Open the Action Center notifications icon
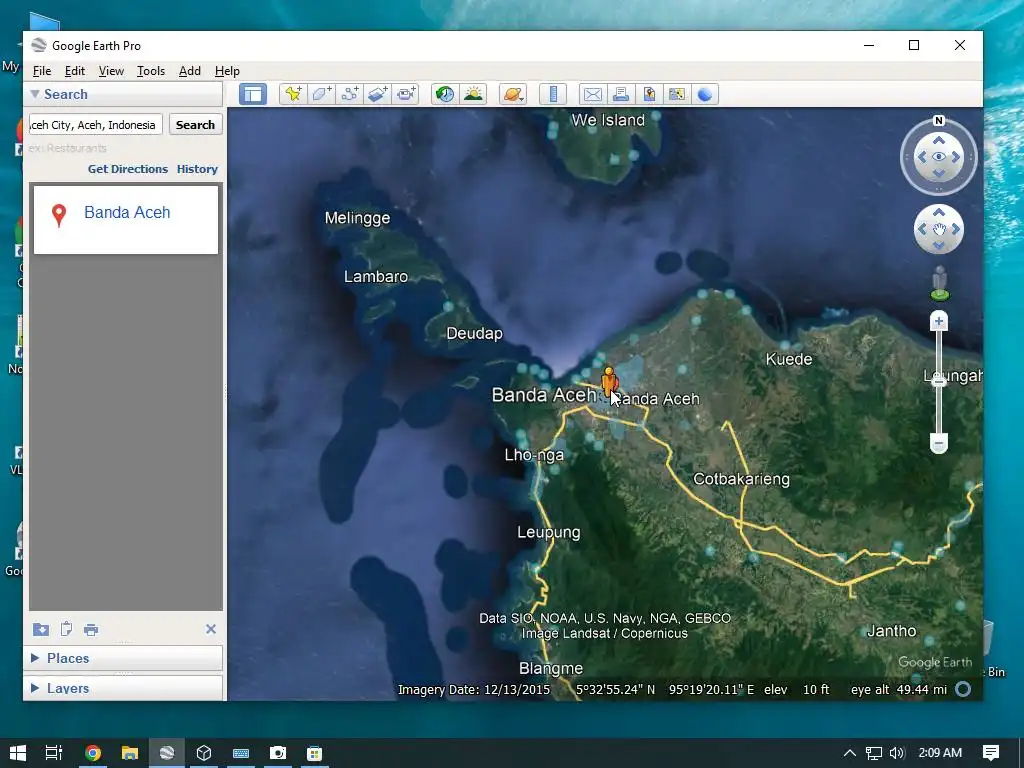 [x=991, y=753]
